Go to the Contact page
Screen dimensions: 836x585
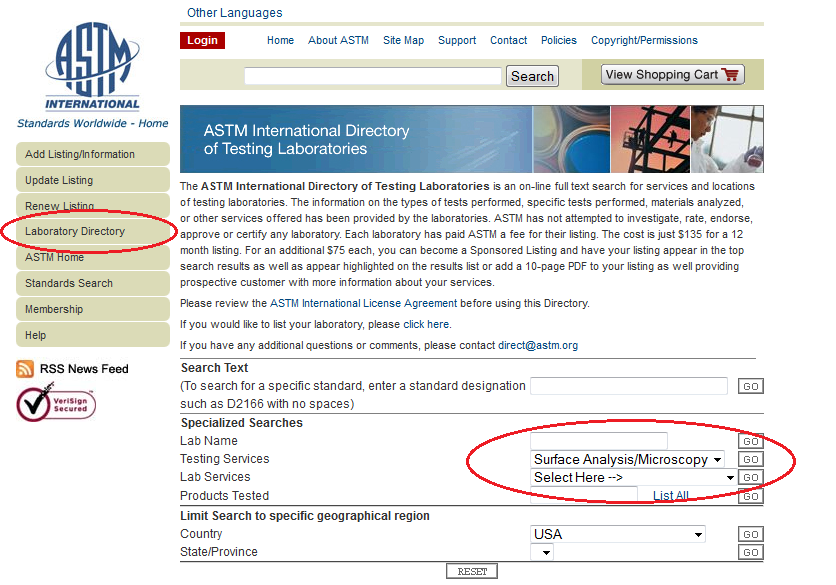tap(508, 40)
